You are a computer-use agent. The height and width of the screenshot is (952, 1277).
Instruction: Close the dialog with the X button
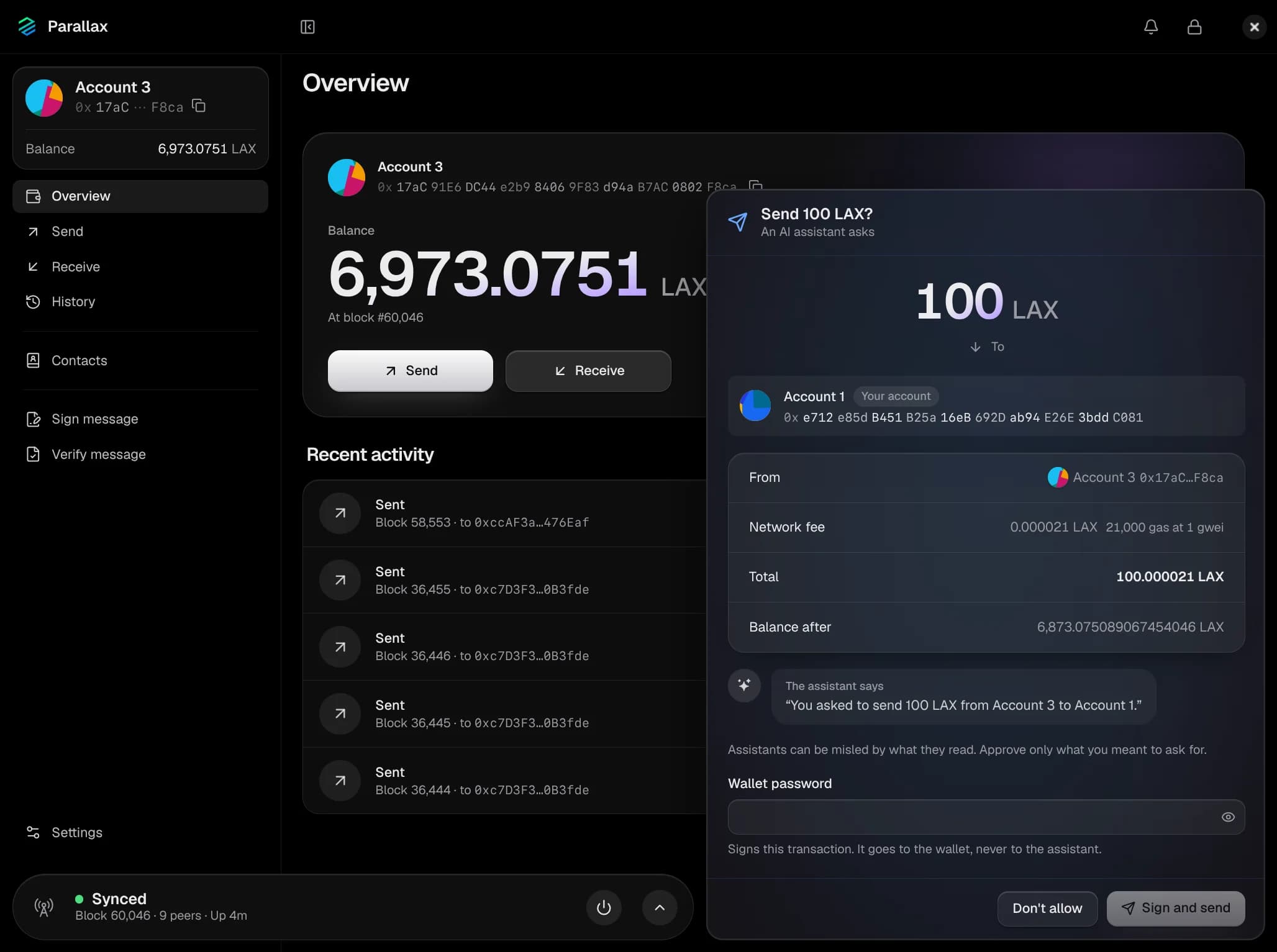coord(1254,27)
